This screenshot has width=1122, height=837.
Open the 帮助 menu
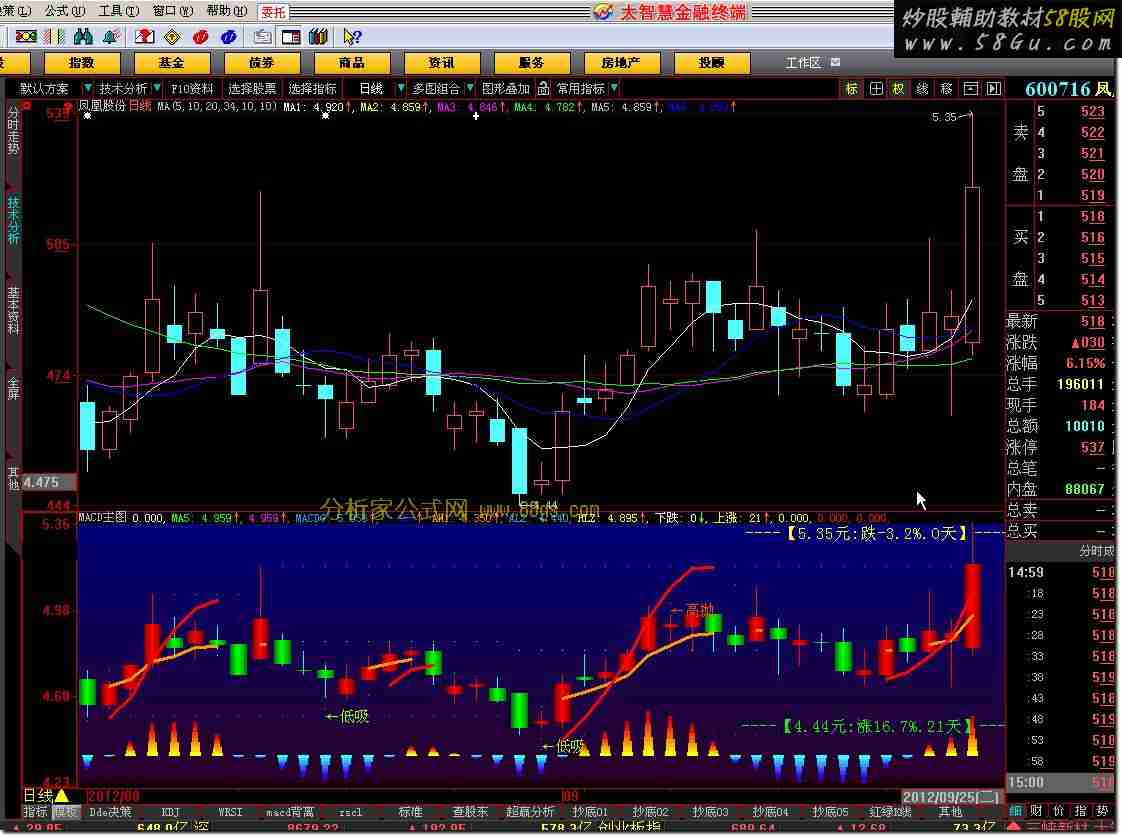(x=227, y=11)
